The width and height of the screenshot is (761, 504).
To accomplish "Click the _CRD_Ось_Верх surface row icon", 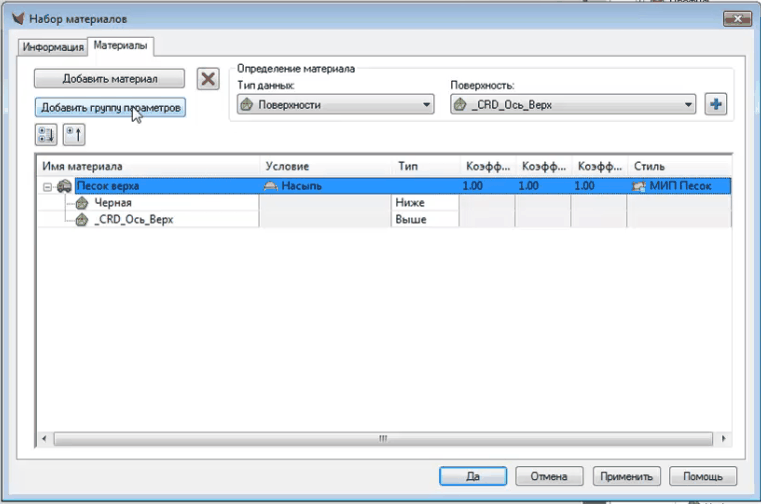I will click(x=84, y=219).
